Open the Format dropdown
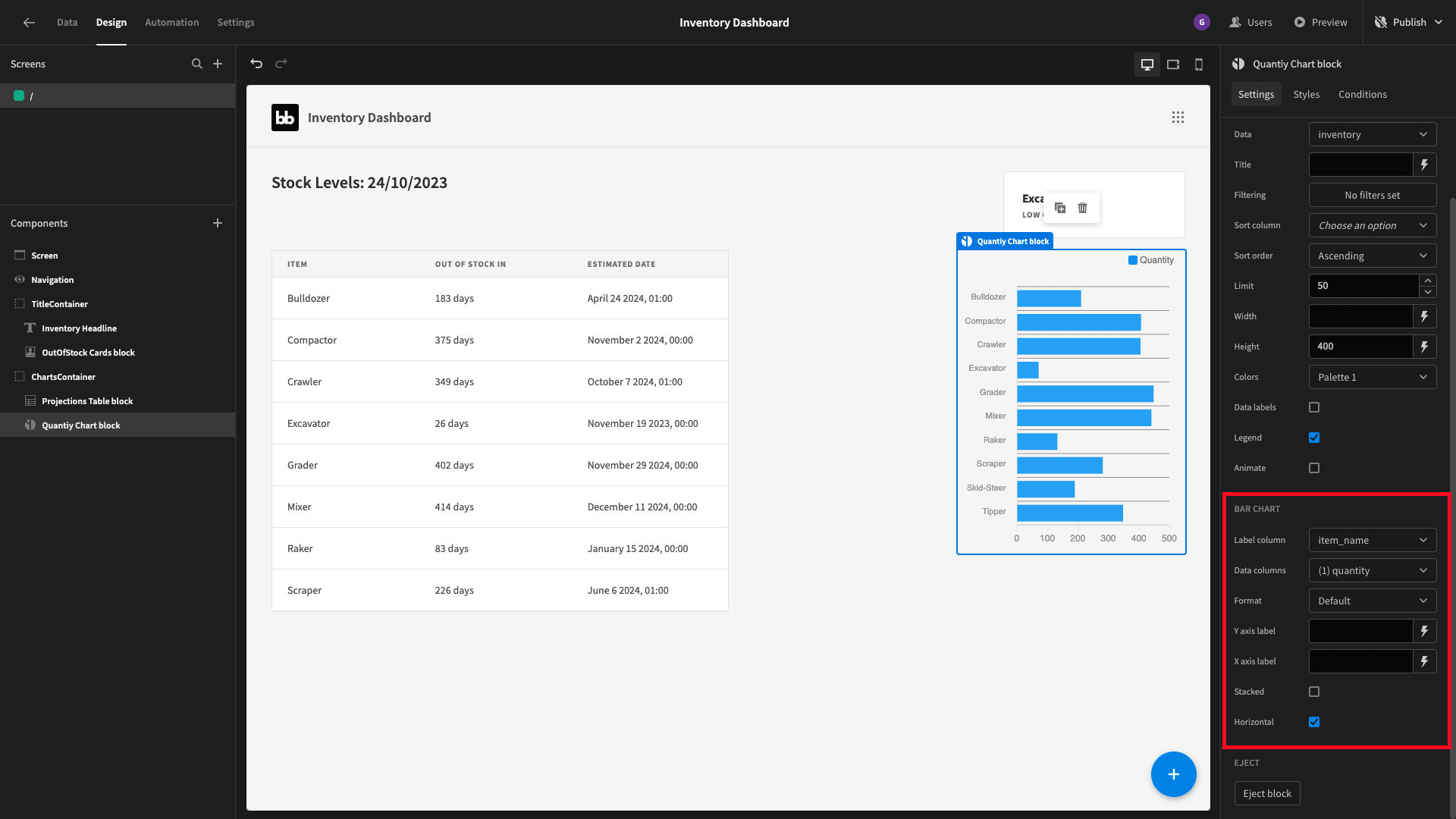The width and height of the screenshot is (1456, 819). point(1373,601)
